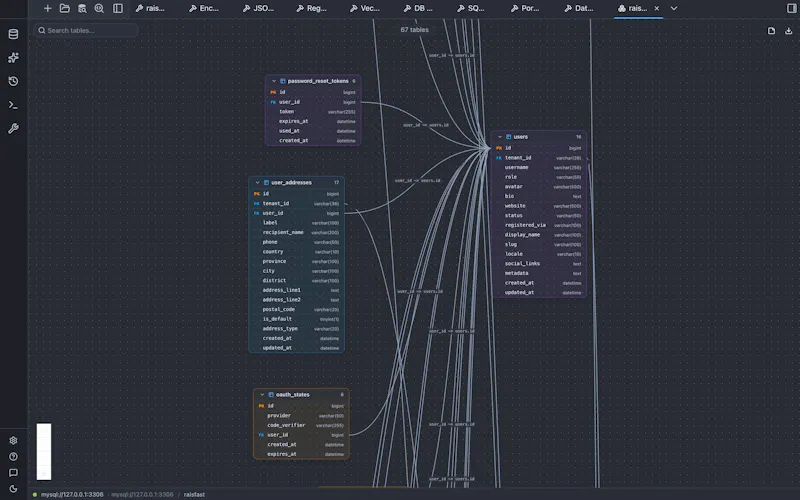Screen dimensions: 800x500
Task: Switch to the Por... tab
Action: [x=525, y=8]
